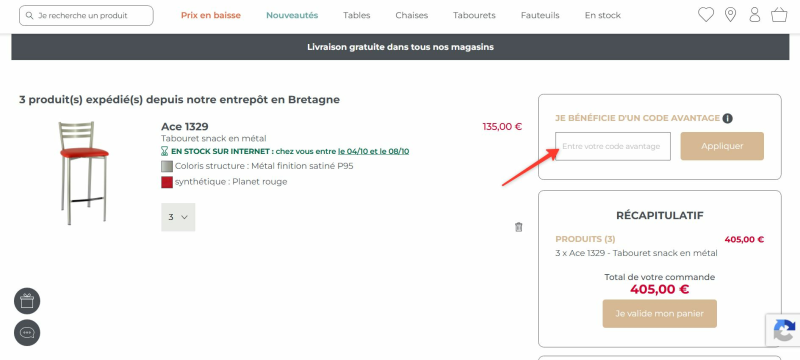Click the Ace 1329 stool thumbnail

84,173
